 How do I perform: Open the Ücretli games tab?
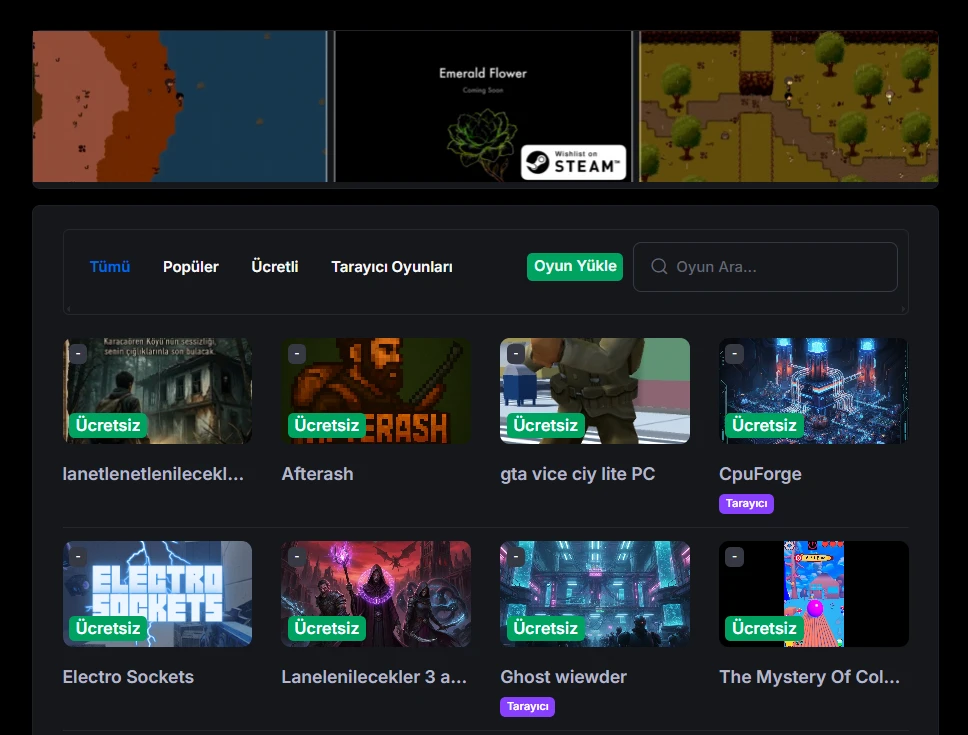[275, 267]
